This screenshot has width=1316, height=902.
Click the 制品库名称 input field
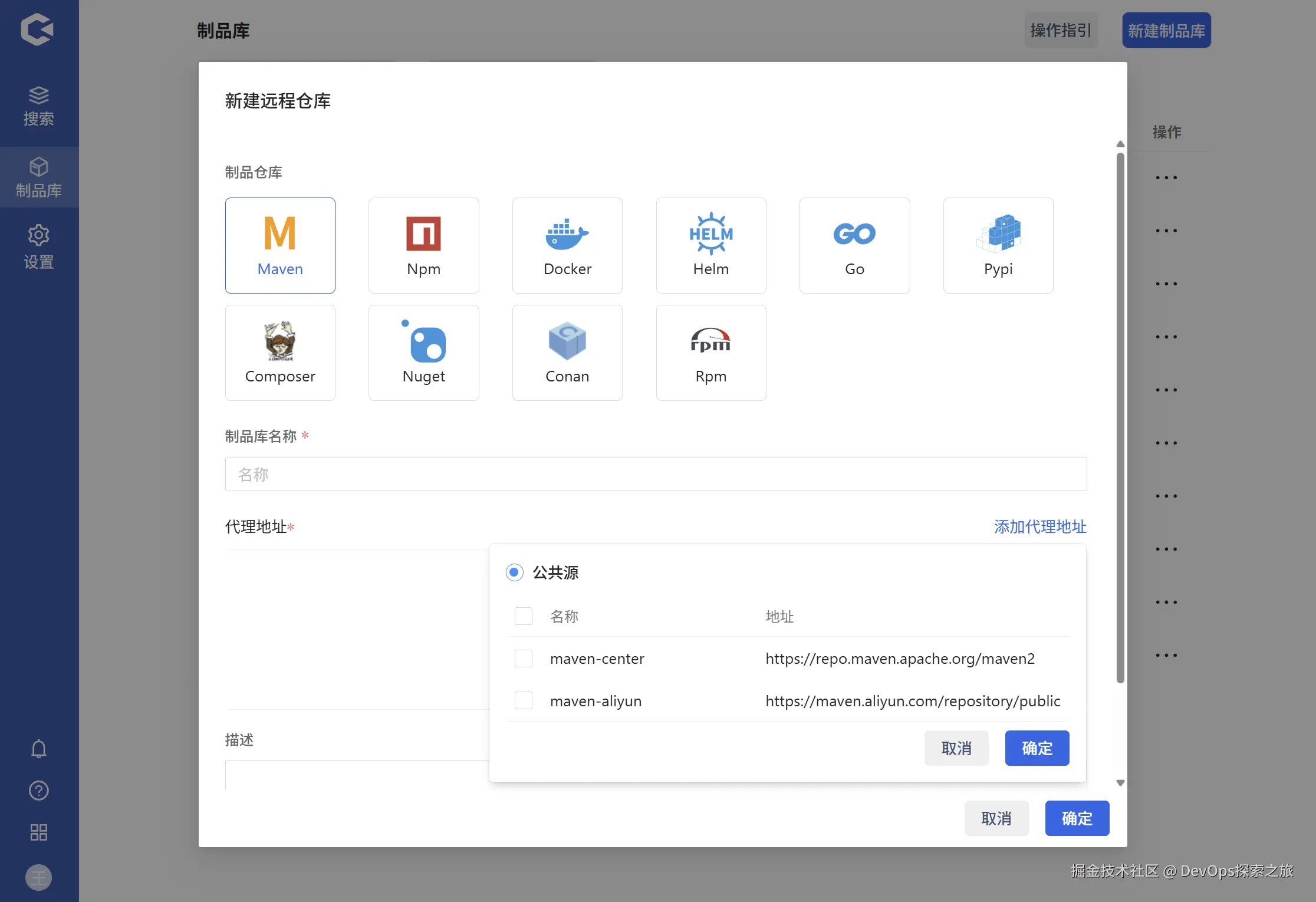point(655,474)
